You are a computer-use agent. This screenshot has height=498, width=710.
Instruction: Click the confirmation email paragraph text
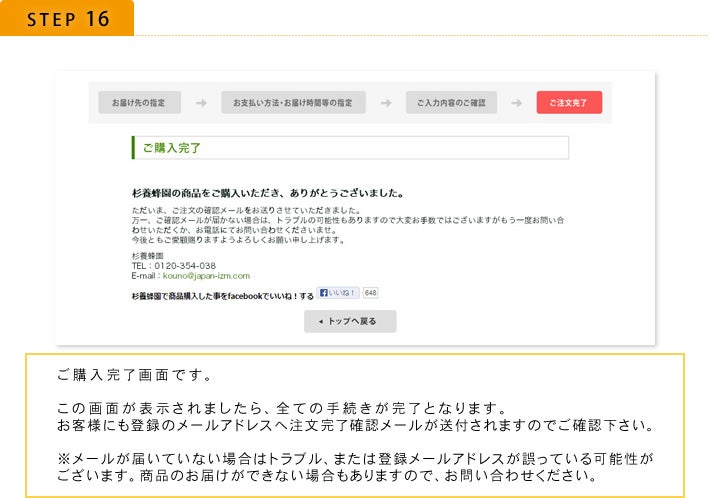pyautogui.click(x=340, y=225)
